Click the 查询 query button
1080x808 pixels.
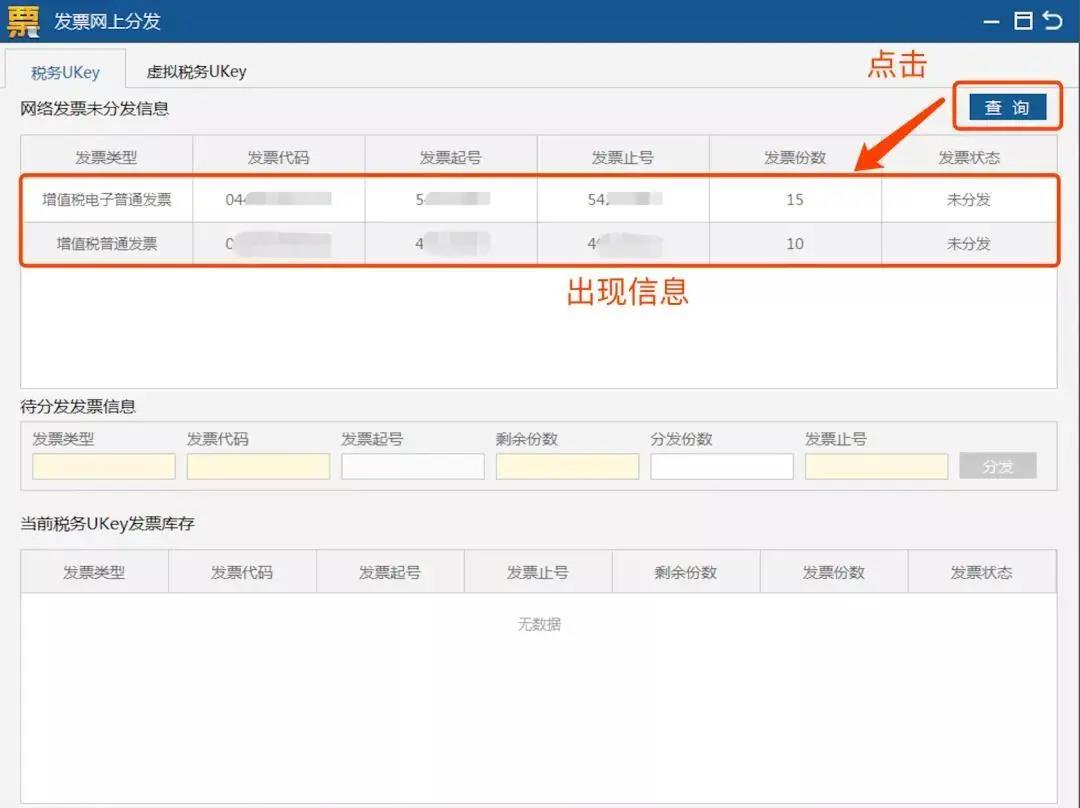(x=1010, y=107)
